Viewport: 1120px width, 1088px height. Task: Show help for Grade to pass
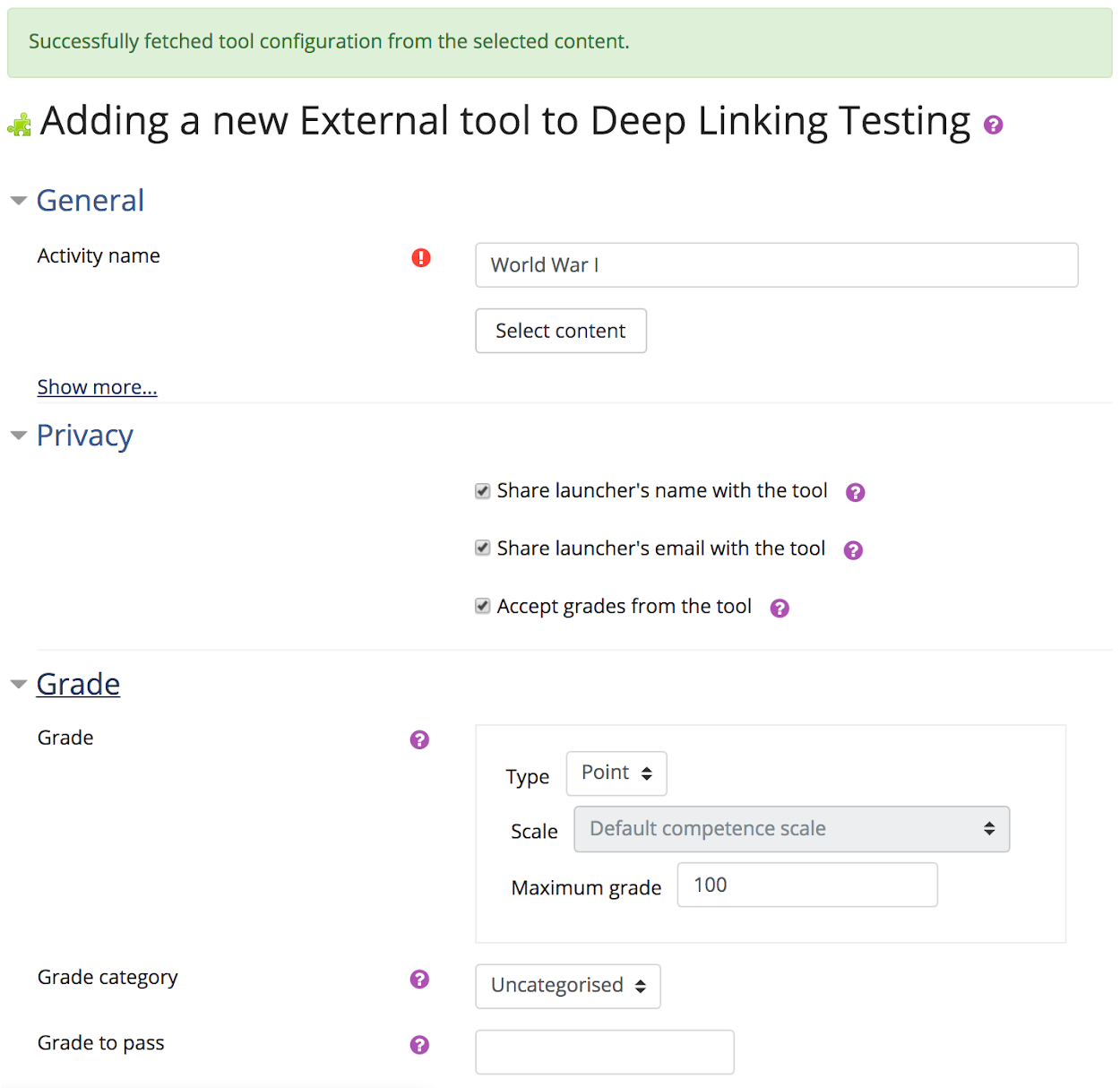point(419,1045)
